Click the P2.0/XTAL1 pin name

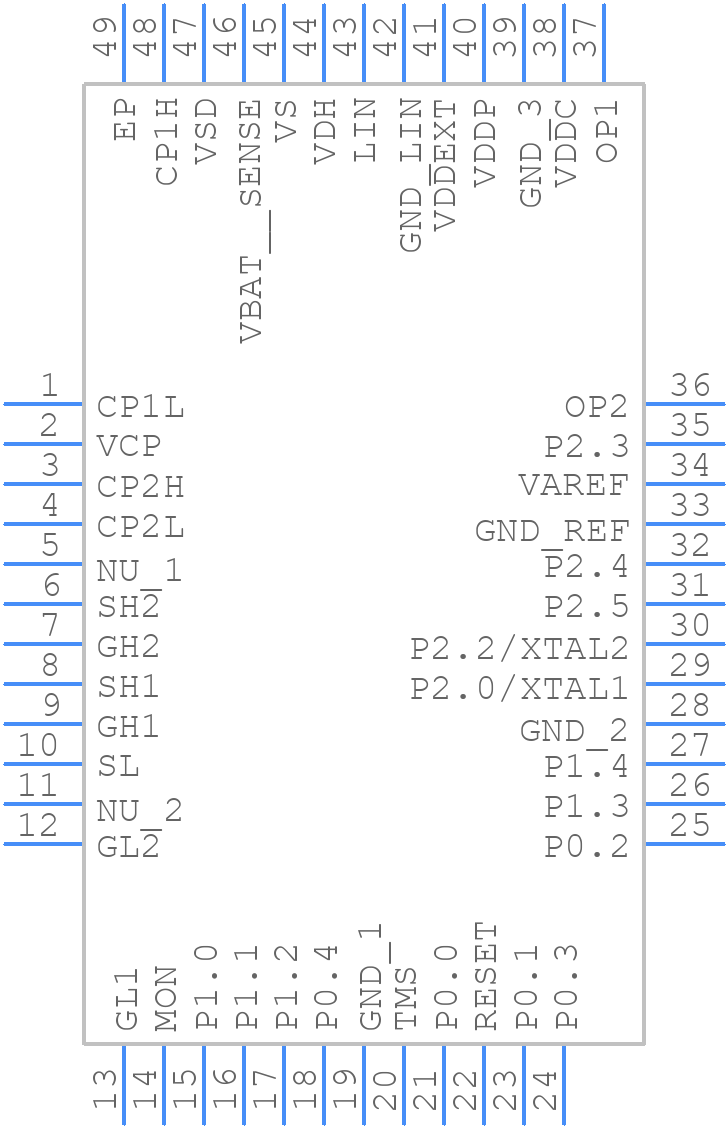519,689
